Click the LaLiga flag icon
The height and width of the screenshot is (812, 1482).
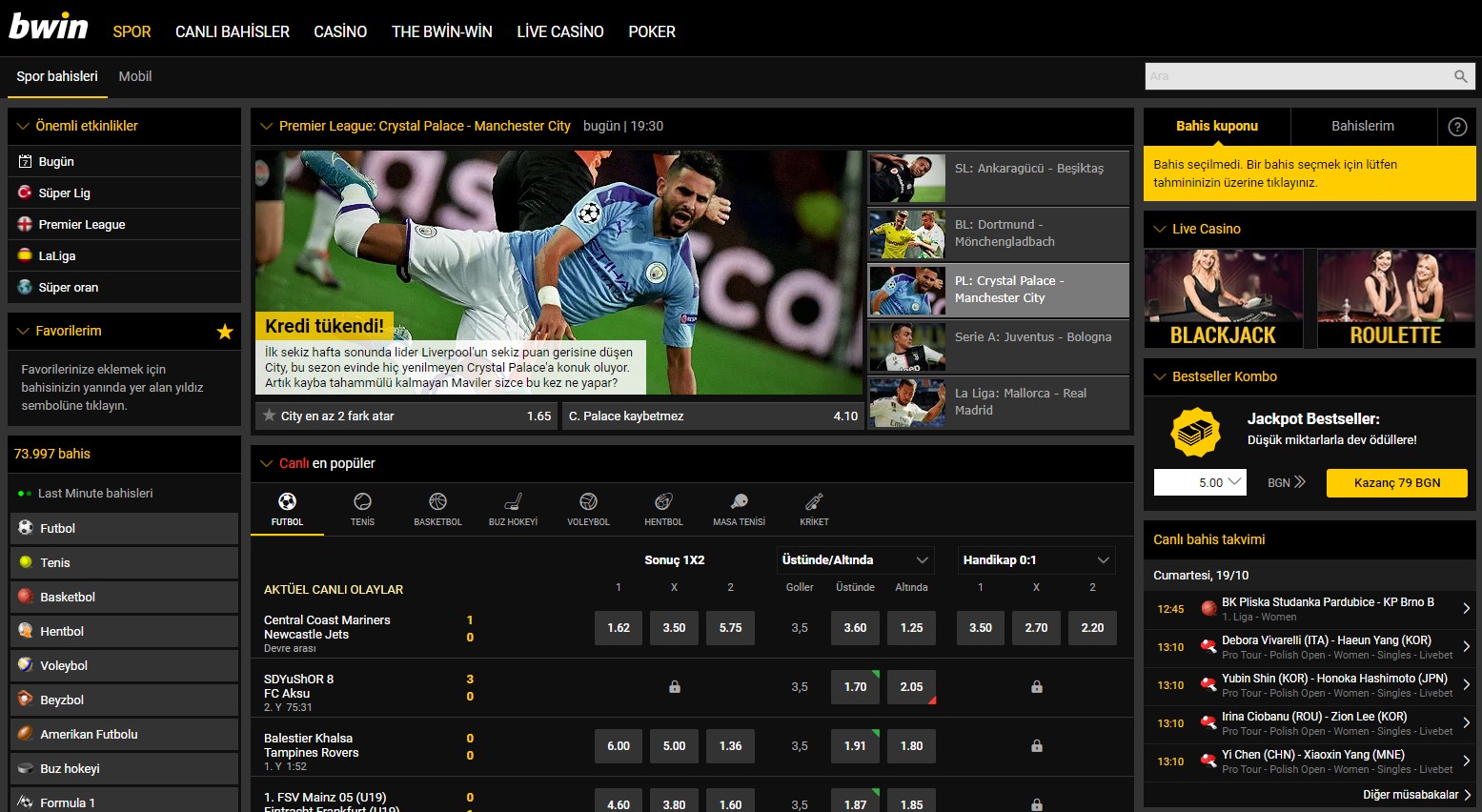(x=25, y=255)
